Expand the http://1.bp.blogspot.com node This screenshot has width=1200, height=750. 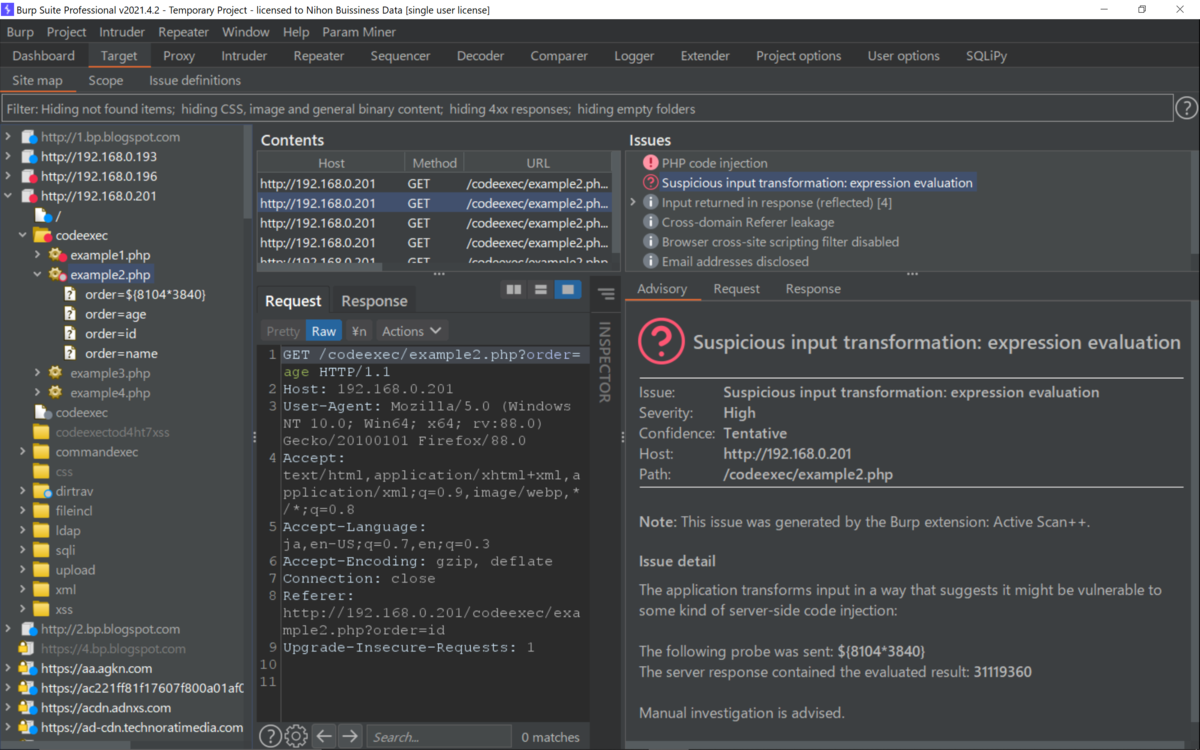coord(8,137)
